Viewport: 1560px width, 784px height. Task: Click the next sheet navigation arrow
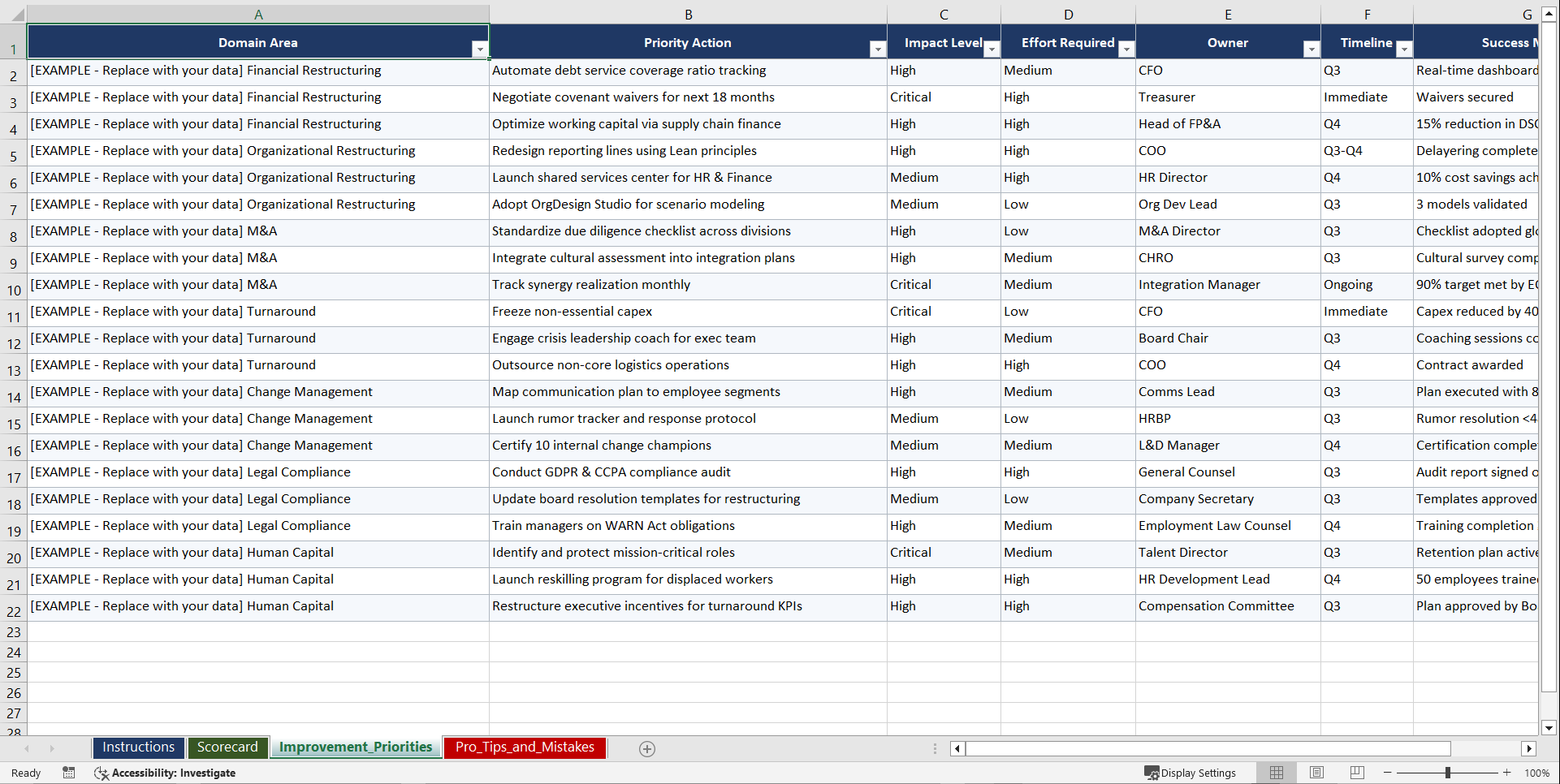click(52, 748)
